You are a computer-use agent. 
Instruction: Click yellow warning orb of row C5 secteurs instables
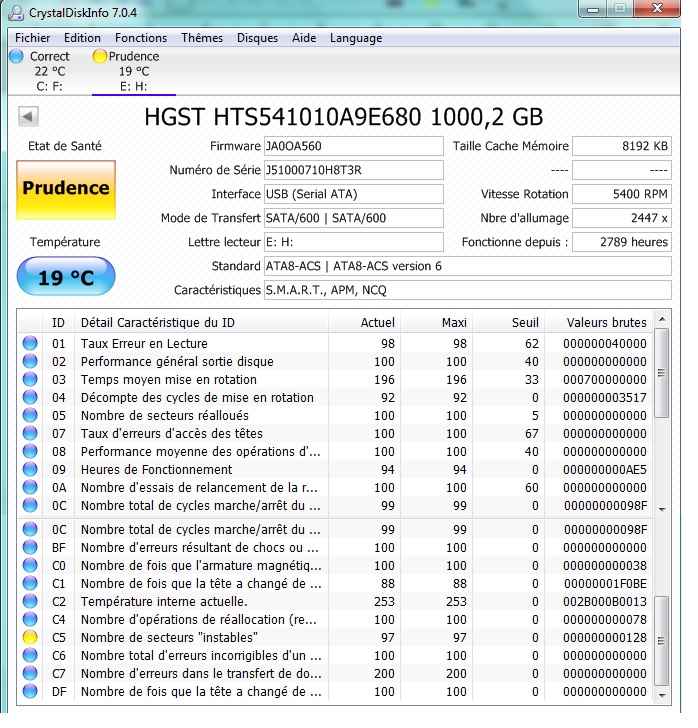click(x=30, y=637)
